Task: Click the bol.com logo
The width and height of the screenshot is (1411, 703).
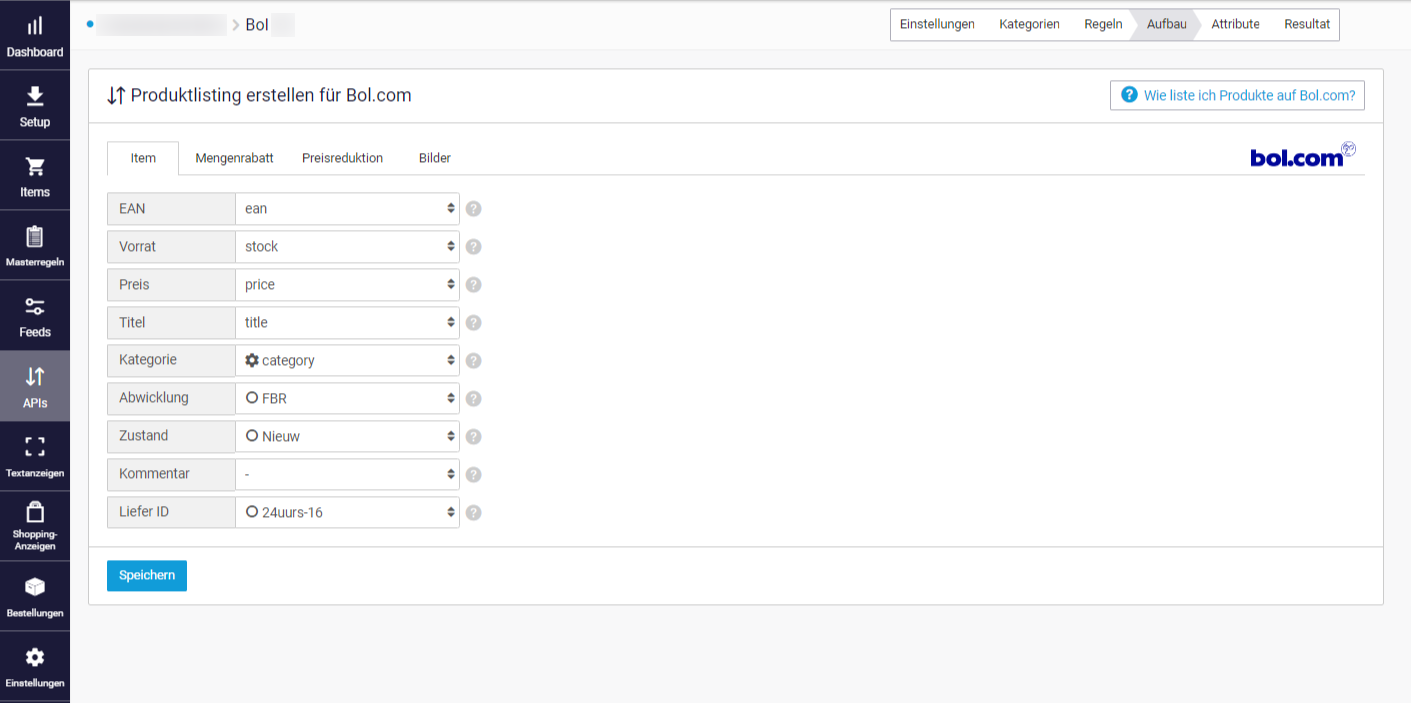Action: [x=1303, y=155]
